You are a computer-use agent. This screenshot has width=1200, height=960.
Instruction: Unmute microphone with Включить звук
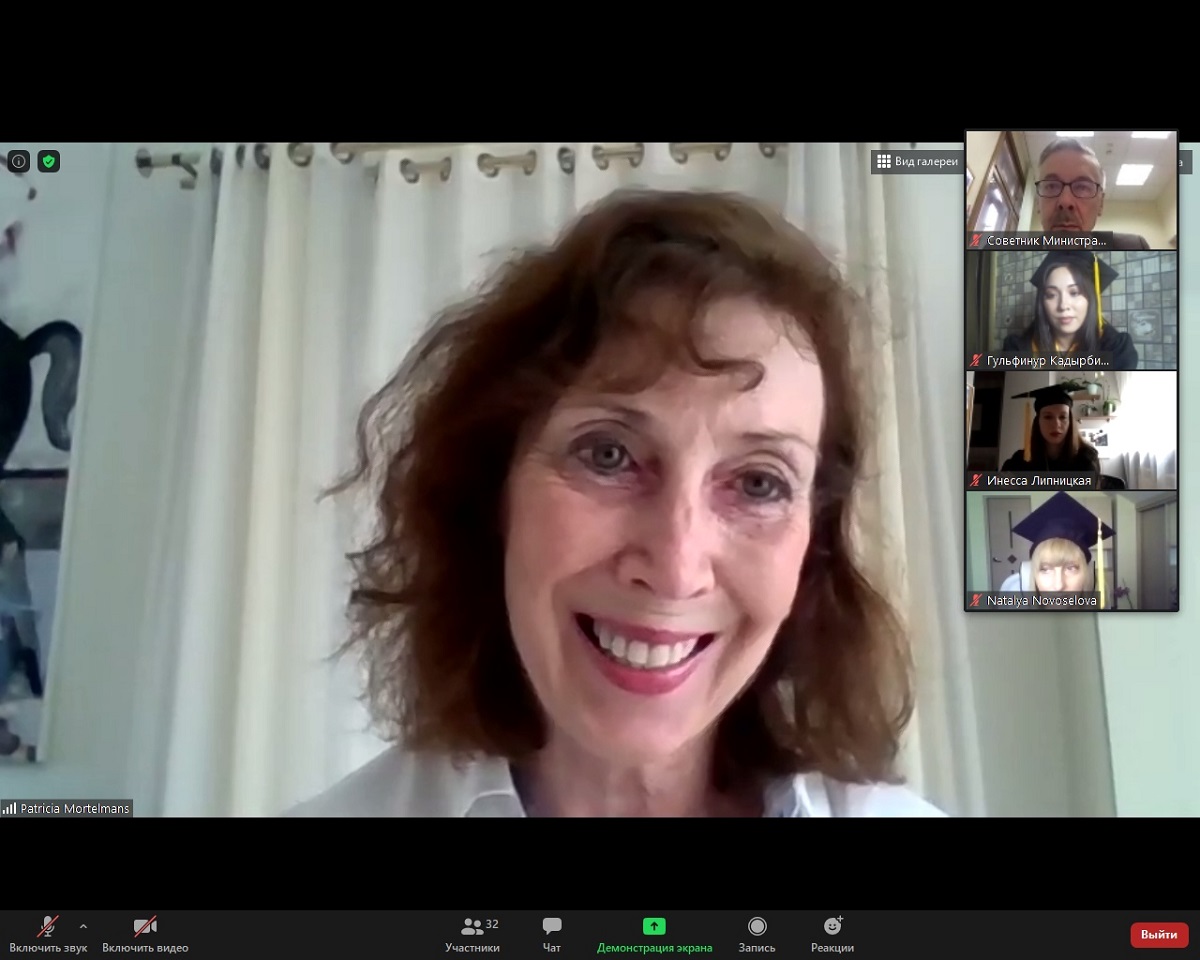click(x=48, y=934)
